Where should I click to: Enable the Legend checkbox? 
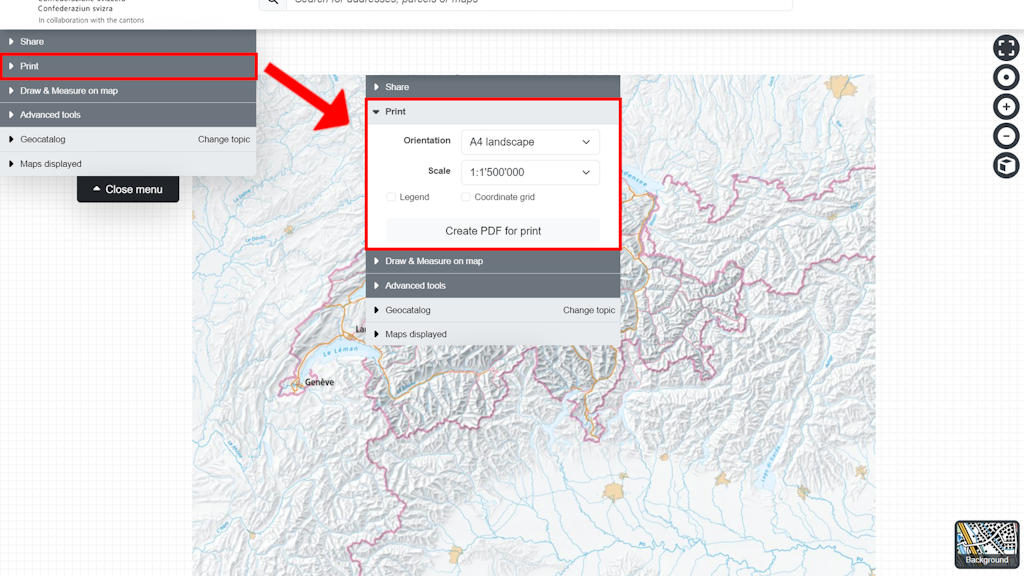(392, 197)
